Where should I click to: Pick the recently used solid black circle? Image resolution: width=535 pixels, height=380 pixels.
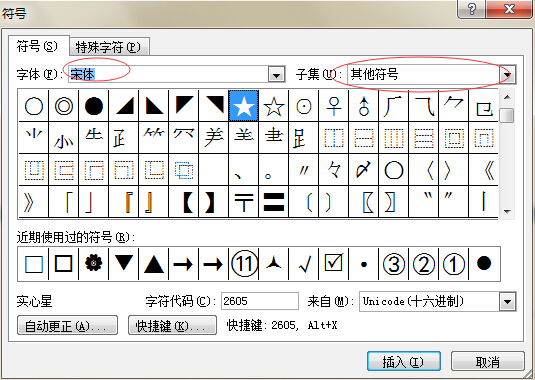click(x=484, y=264)
